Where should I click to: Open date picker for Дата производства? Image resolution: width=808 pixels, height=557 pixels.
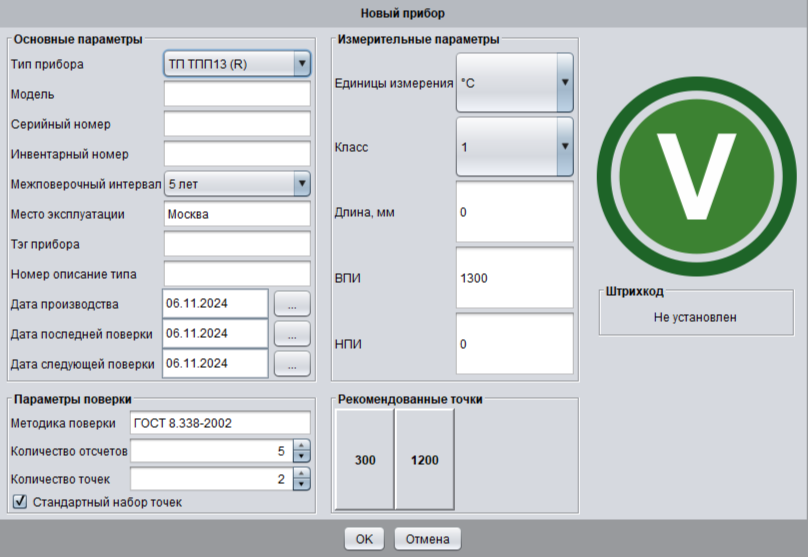coord(291,304)
